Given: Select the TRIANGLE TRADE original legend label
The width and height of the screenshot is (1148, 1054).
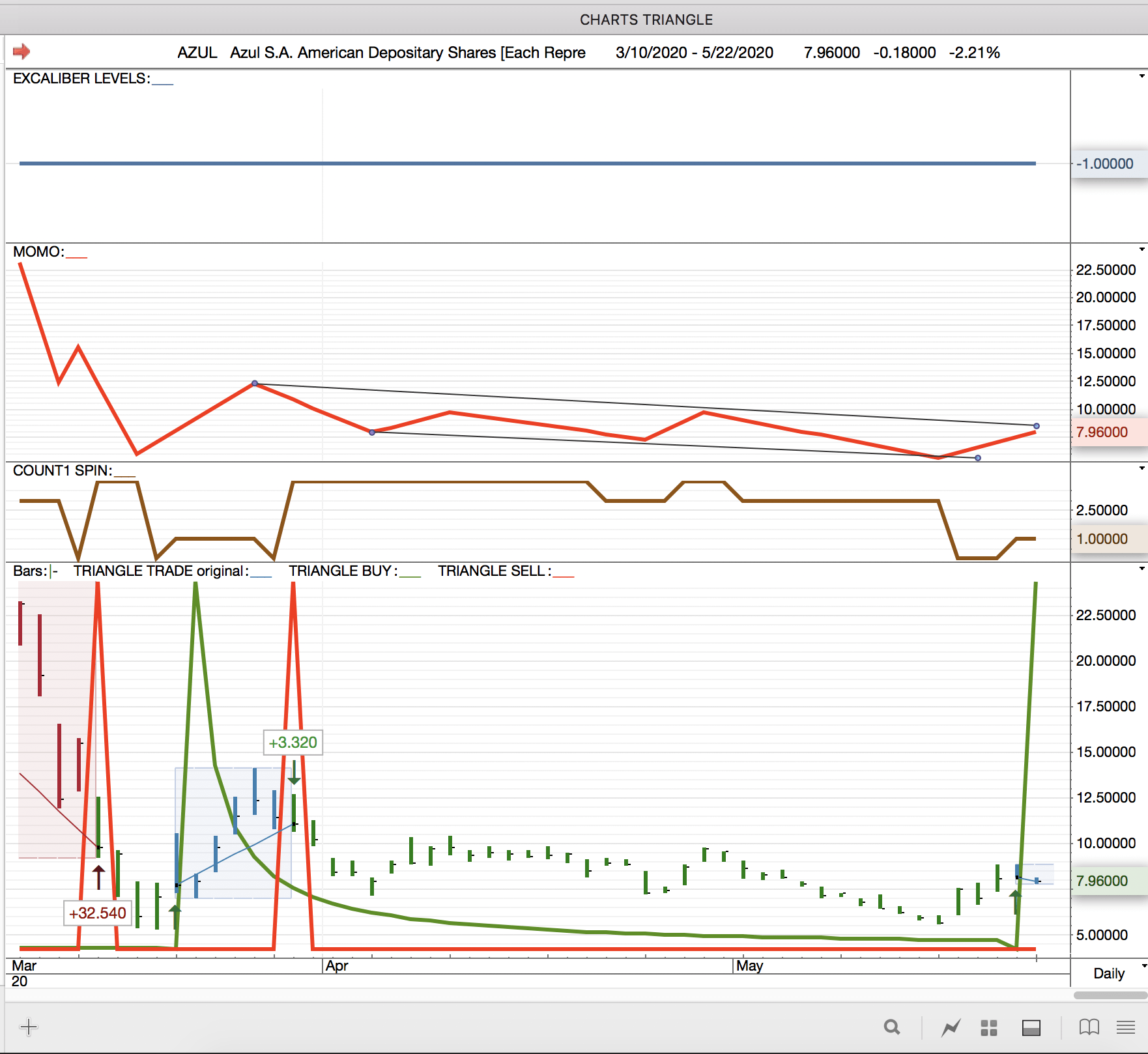Looking at the screenshot, I should [160, 571].
